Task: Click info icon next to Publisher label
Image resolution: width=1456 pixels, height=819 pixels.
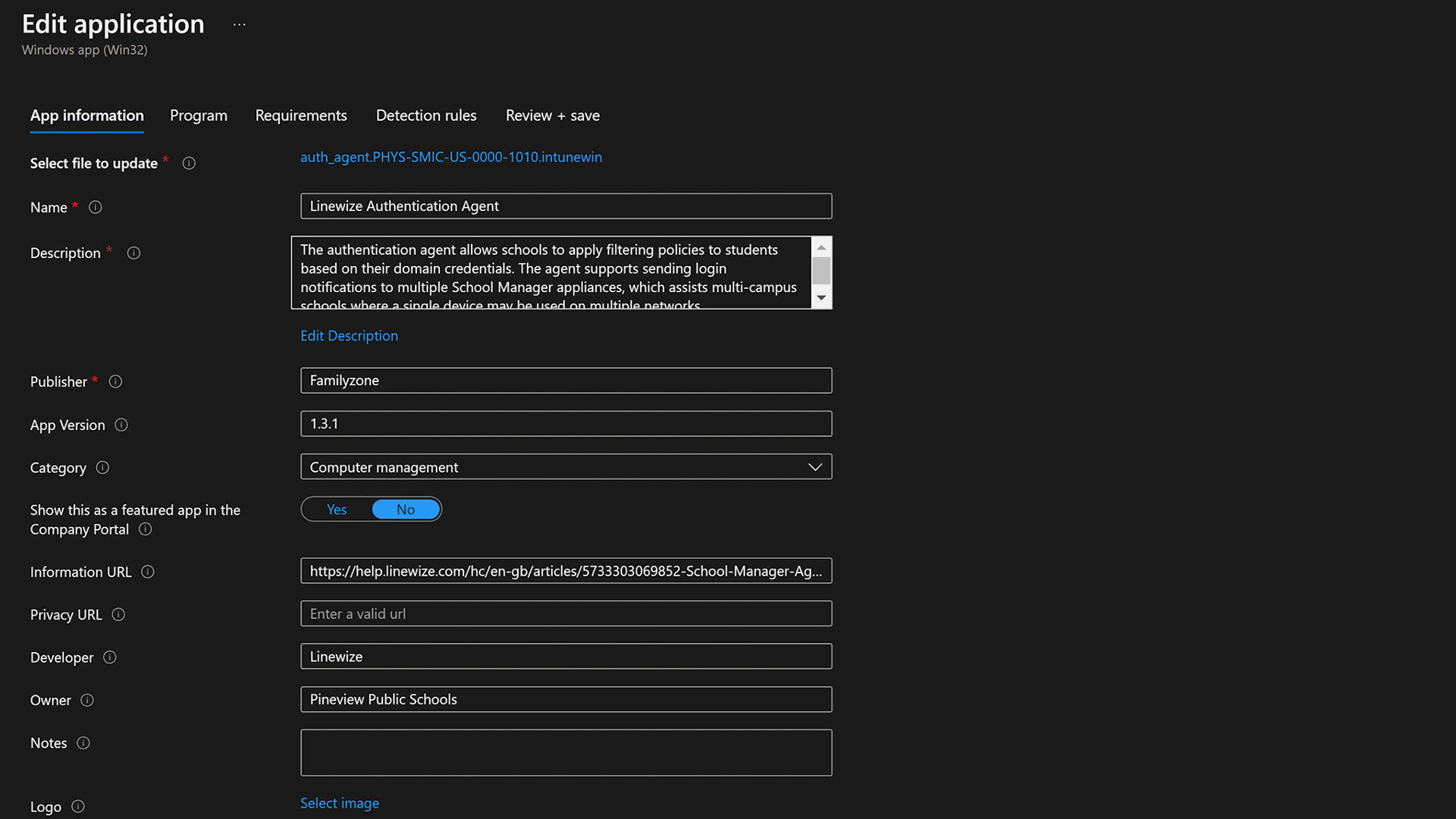Action: [115, 381]
